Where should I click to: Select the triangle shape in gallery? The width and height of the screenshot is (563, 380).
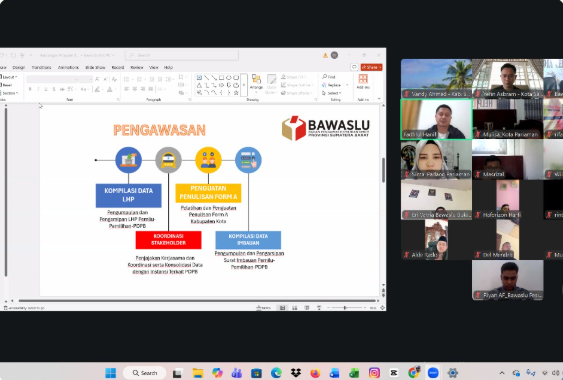click(x=199, y=85)
